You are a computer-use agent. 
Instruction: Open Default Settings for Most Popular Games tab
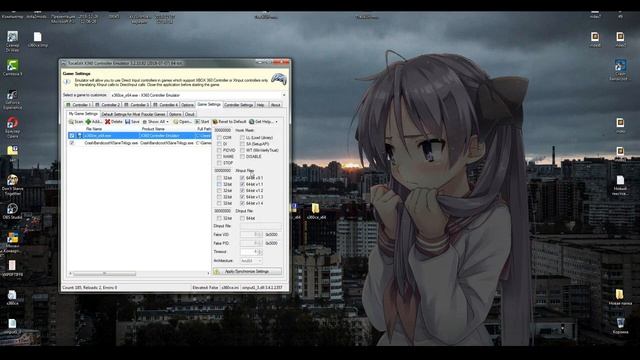click(x=133, y=114)
